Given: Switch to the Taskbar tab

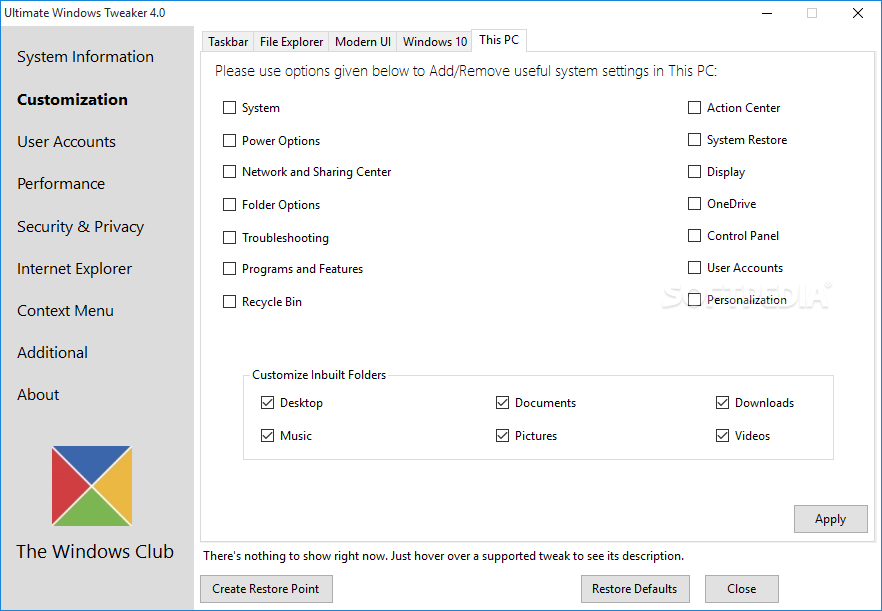Looking at the screenshot, I should (228, 42).
